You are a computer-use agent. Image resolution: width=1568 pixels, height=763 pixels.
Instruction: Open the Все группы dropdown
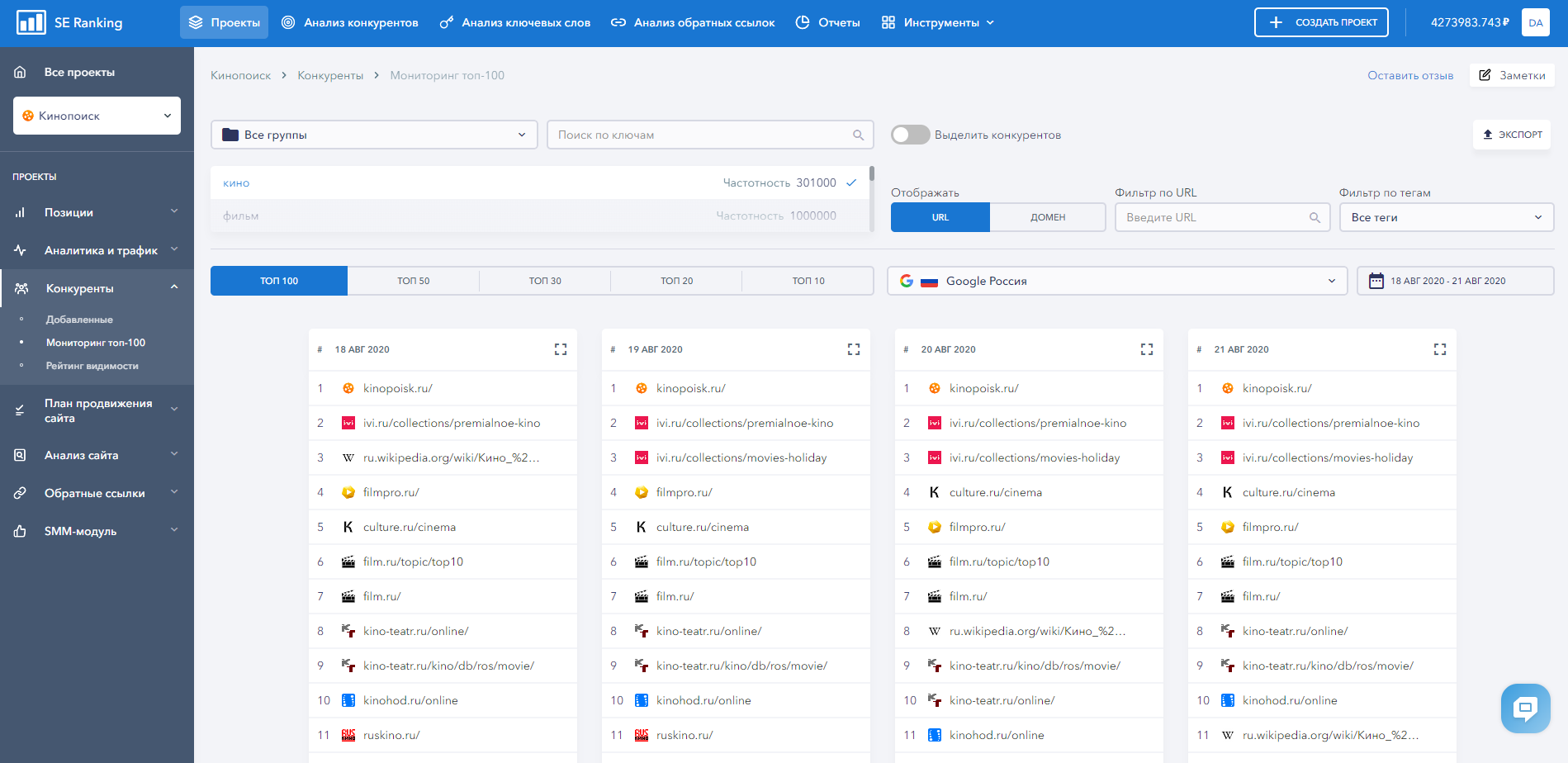click(374, 135)
